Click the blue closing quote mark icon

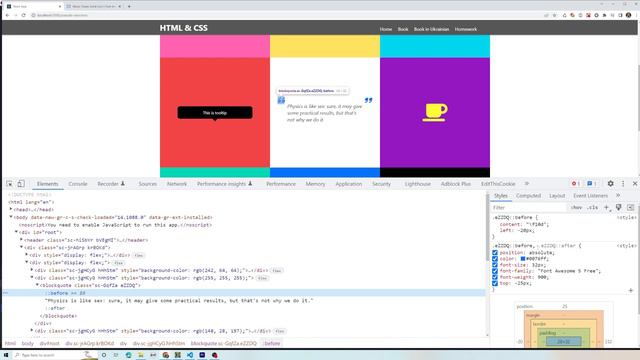368,100
